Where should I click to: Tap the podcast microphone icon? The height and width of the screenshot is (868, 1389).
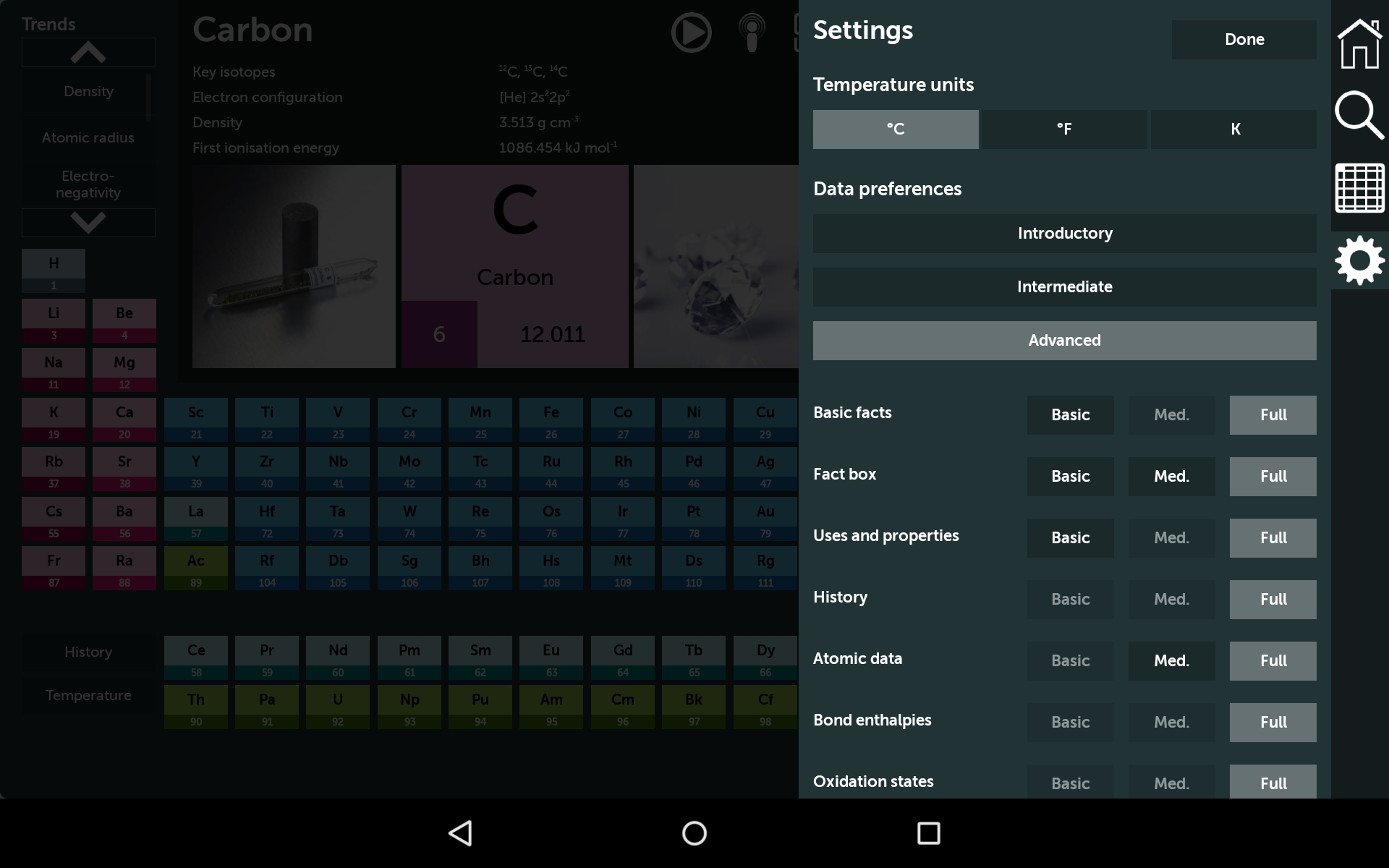(x=752, y=33)
